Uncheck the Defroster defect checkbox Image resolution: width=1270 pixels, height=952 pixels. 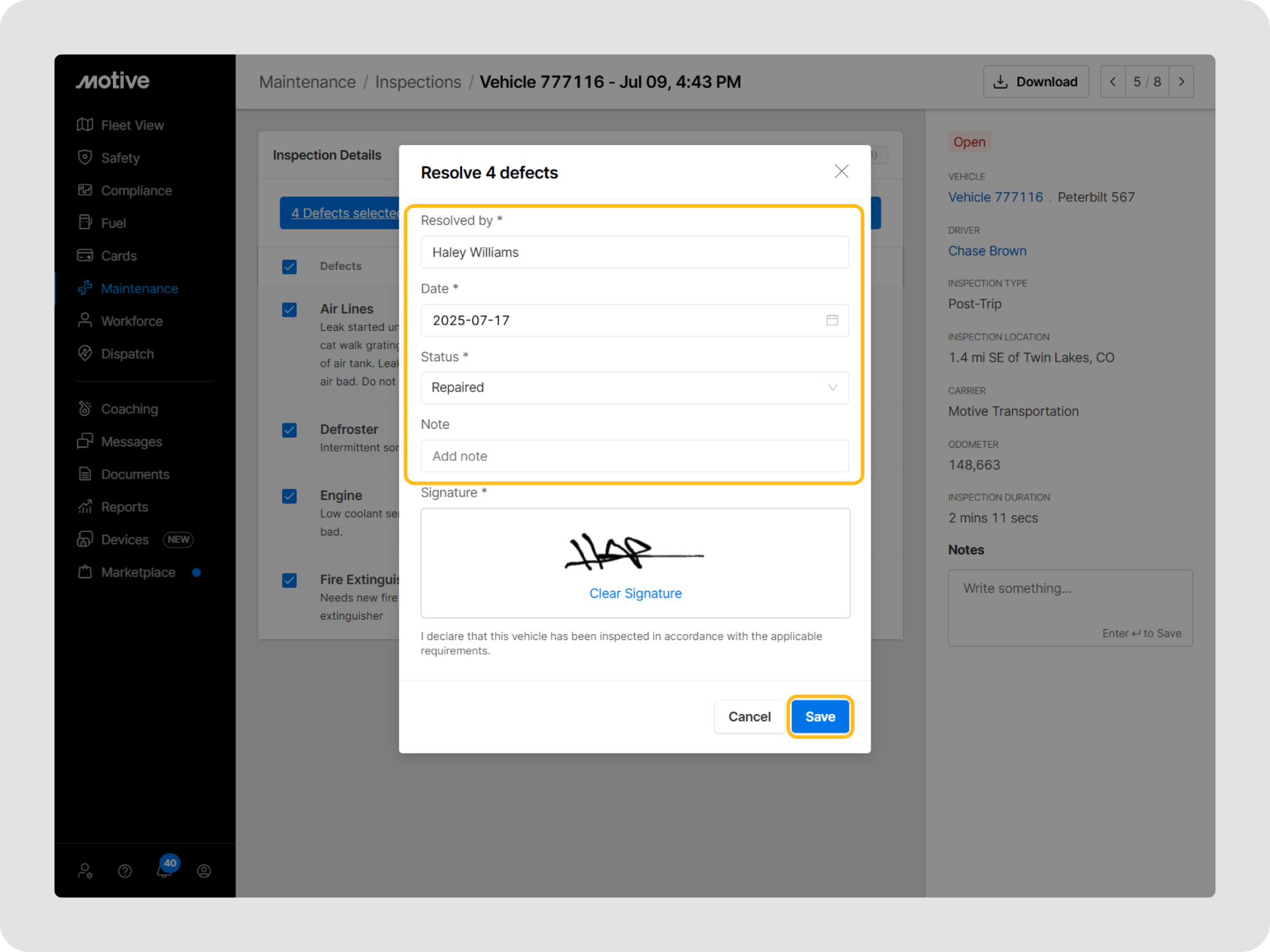290,430
